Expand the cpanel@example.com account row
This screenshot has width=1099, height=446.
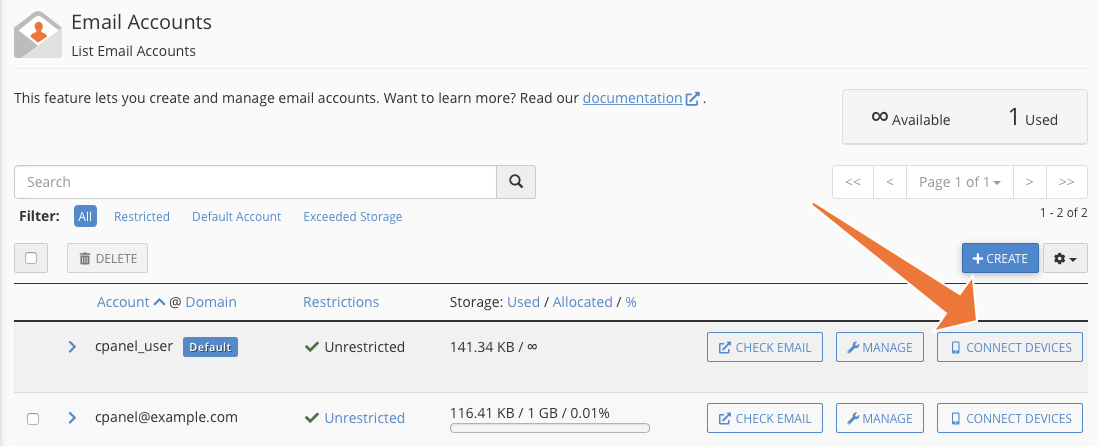(x=72, y=418)
